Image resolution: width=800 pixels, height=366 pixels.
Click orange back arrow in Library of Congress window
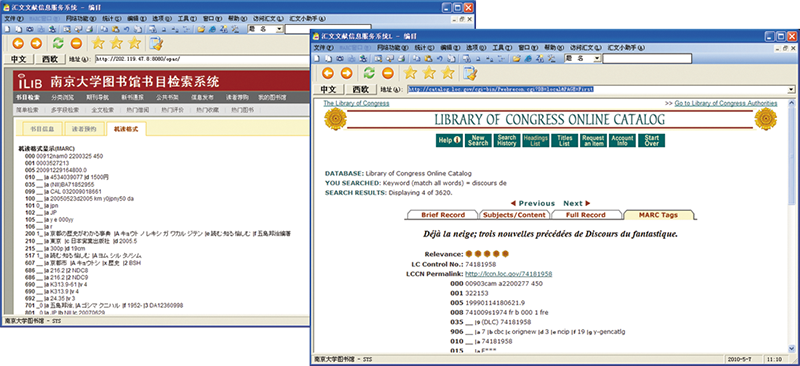click(328, 74)
